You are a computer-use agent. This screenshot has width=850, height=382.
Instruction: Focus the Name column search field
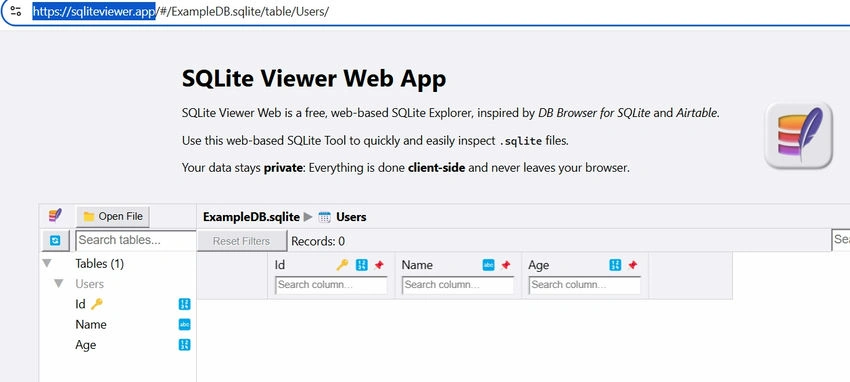tap(458, 284)
